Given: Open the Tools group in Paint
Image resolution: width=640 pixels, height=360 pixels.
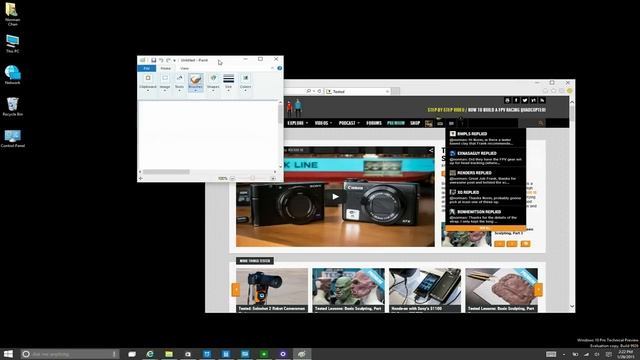Looking at the screenshot, I should [179, 82].
